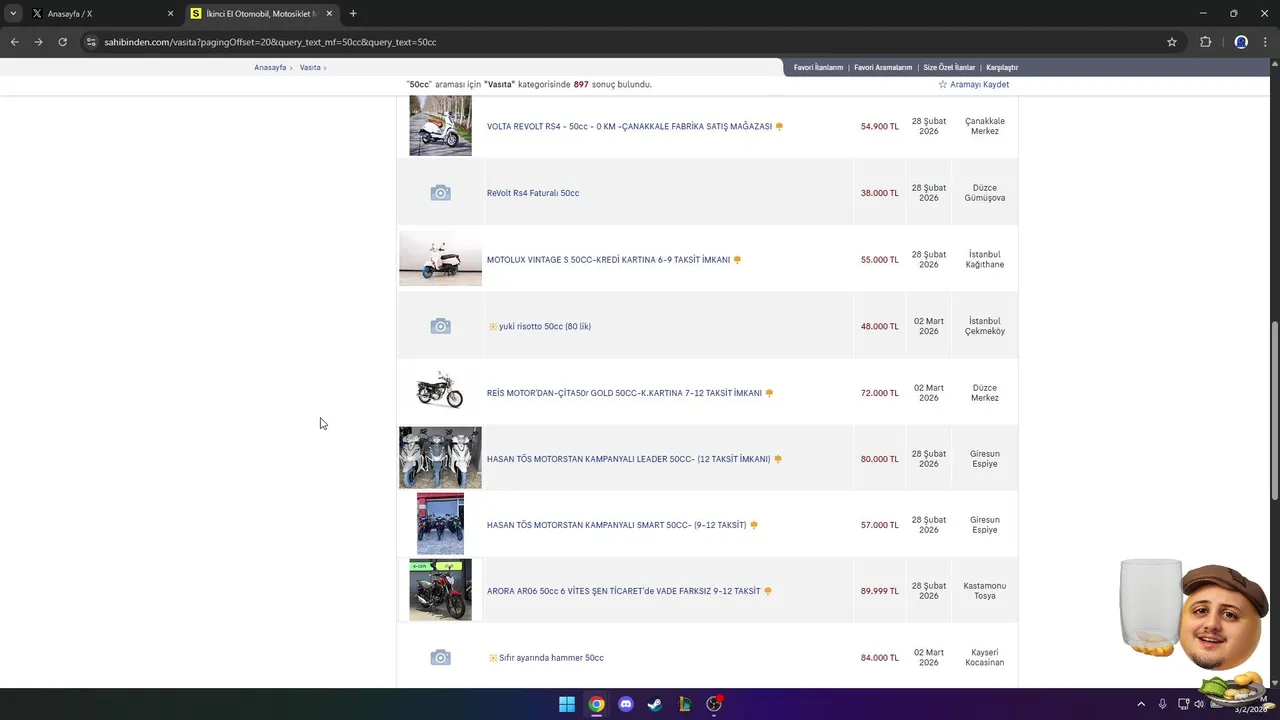Go to Anasayfa breadcrumb
Image resolution: width=1280 pixels, height=720 pixels.
pyautogui.click(x=270, y=67)
